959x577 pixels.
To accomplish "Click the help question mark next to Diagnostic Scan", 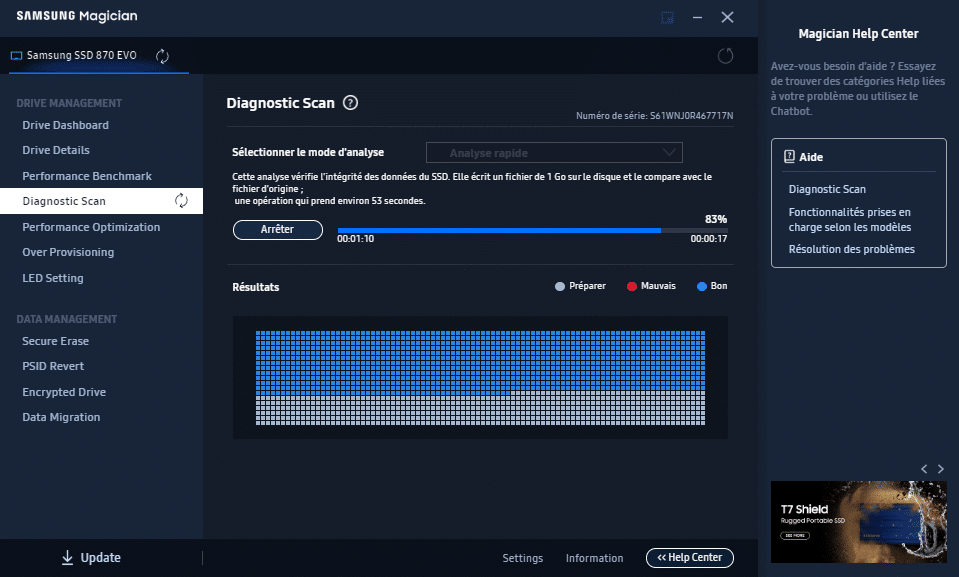I will tap(350, 103).
